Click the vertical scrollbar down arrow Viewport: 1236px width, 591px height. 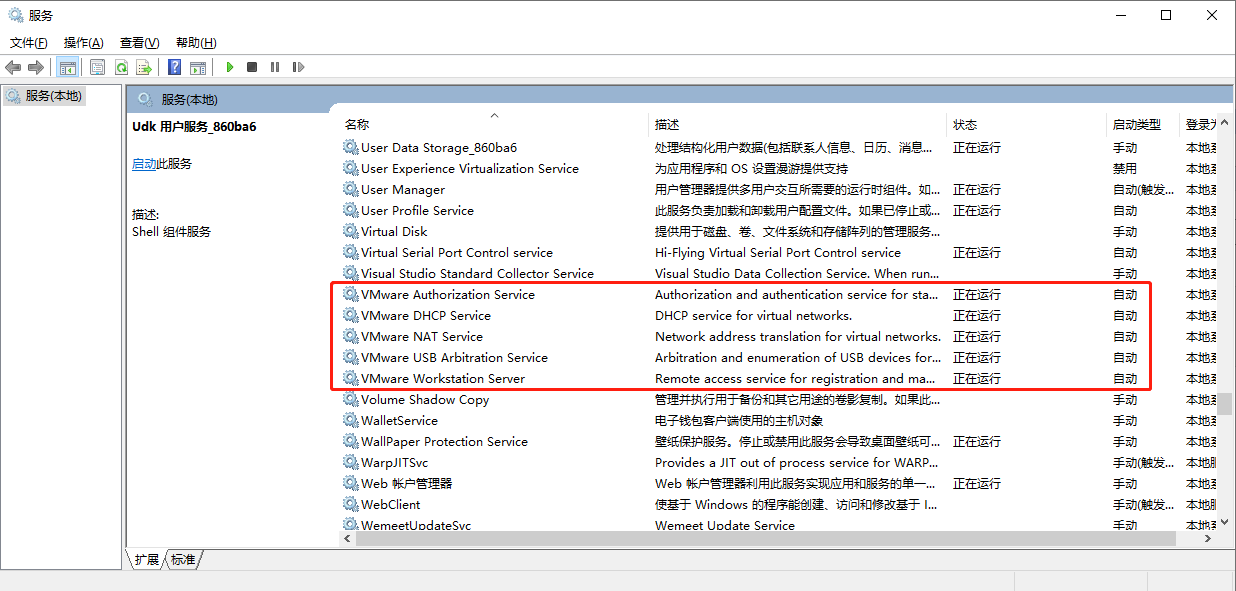point(1225,523)
